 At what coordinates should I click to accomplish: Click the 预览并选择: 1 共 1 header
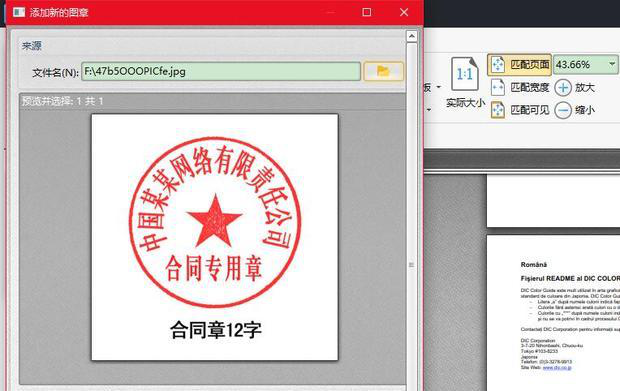(x=62, y=101)
